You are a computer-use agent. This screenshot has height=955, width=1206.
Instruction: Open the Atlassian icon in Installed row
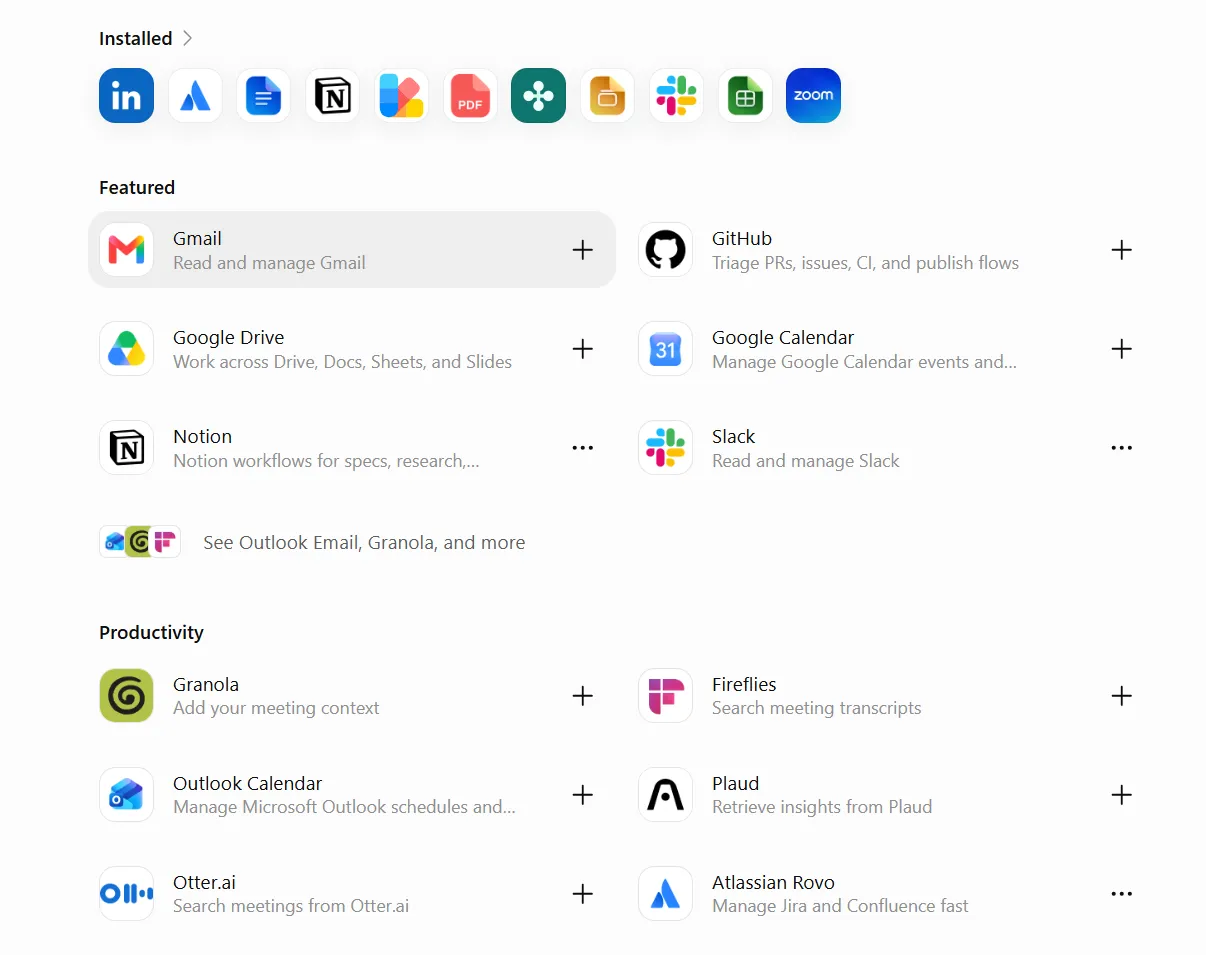coord(195,96)
